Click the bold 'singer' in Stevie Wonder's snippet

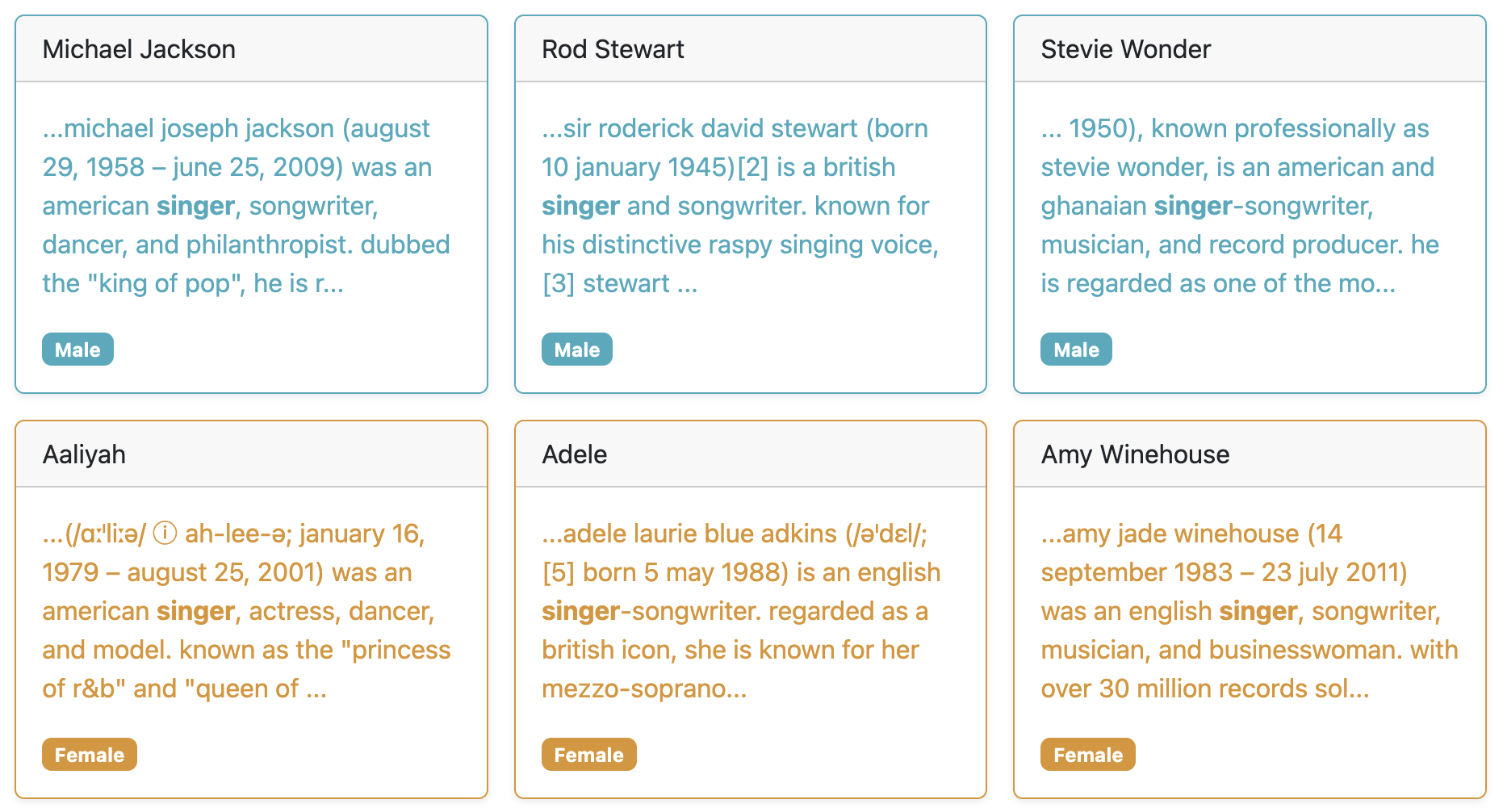point(1193,207)
